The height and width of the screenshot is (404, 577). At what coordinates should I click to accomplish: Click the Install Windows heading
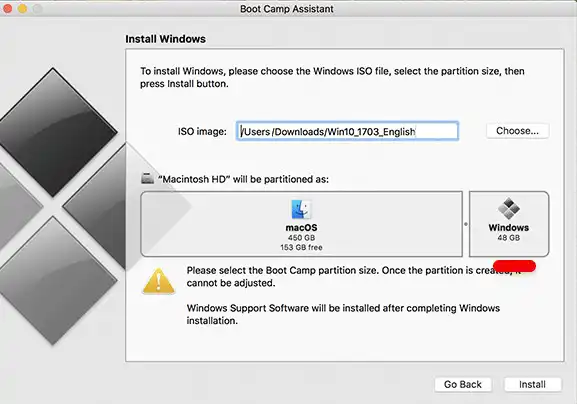[x=166, y=39]
